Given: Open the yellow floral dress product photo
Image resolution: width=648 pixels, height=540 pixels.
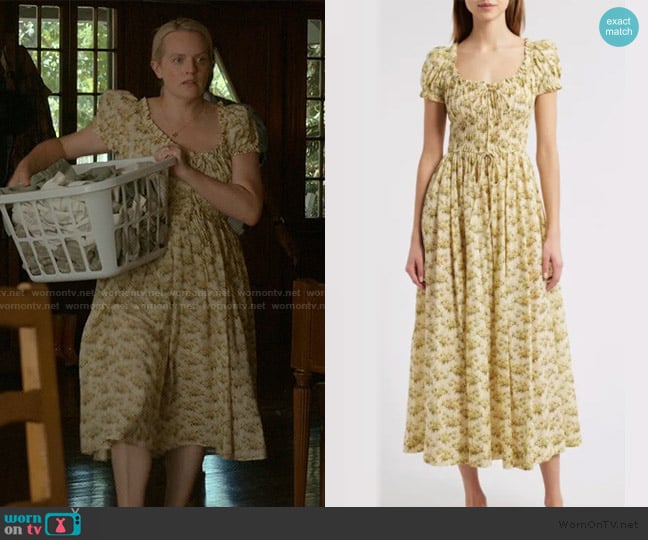Looking at the screenshot, I should pyautogui.click(x=486, y=253).
